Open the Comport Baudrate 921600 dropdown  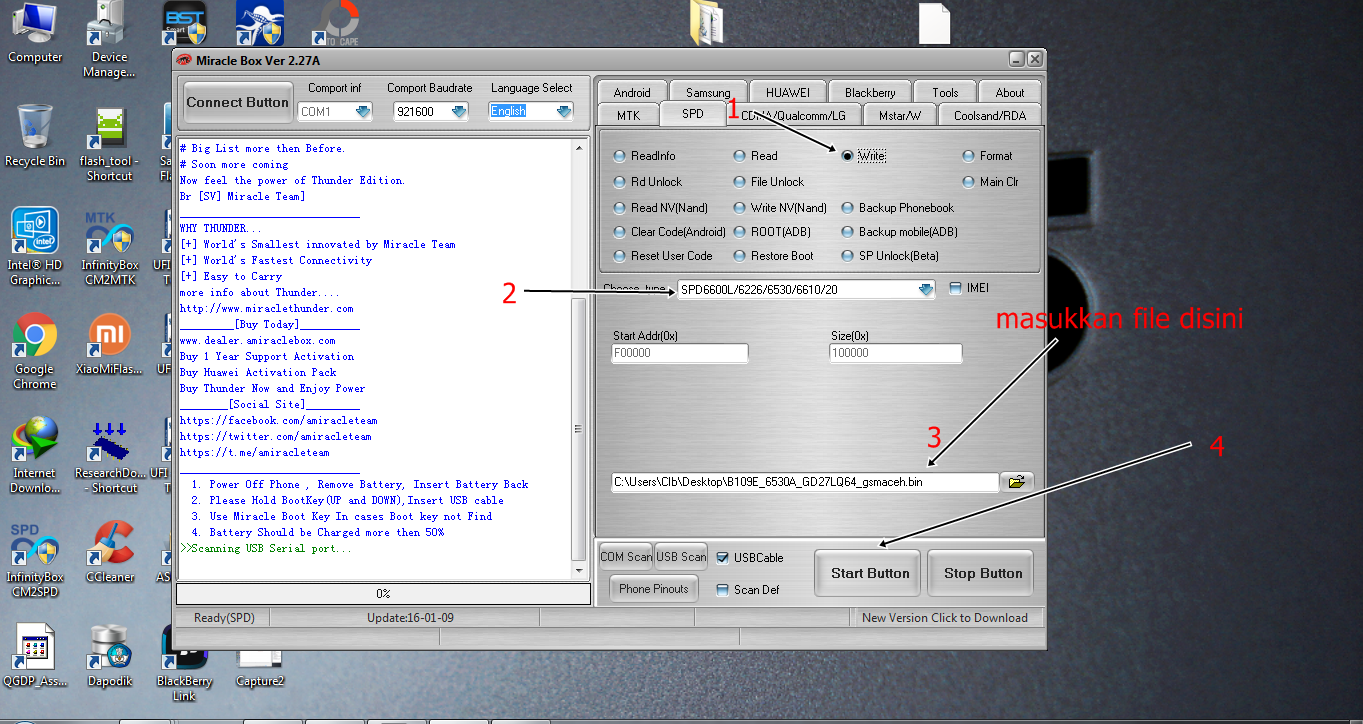point(459,111)
